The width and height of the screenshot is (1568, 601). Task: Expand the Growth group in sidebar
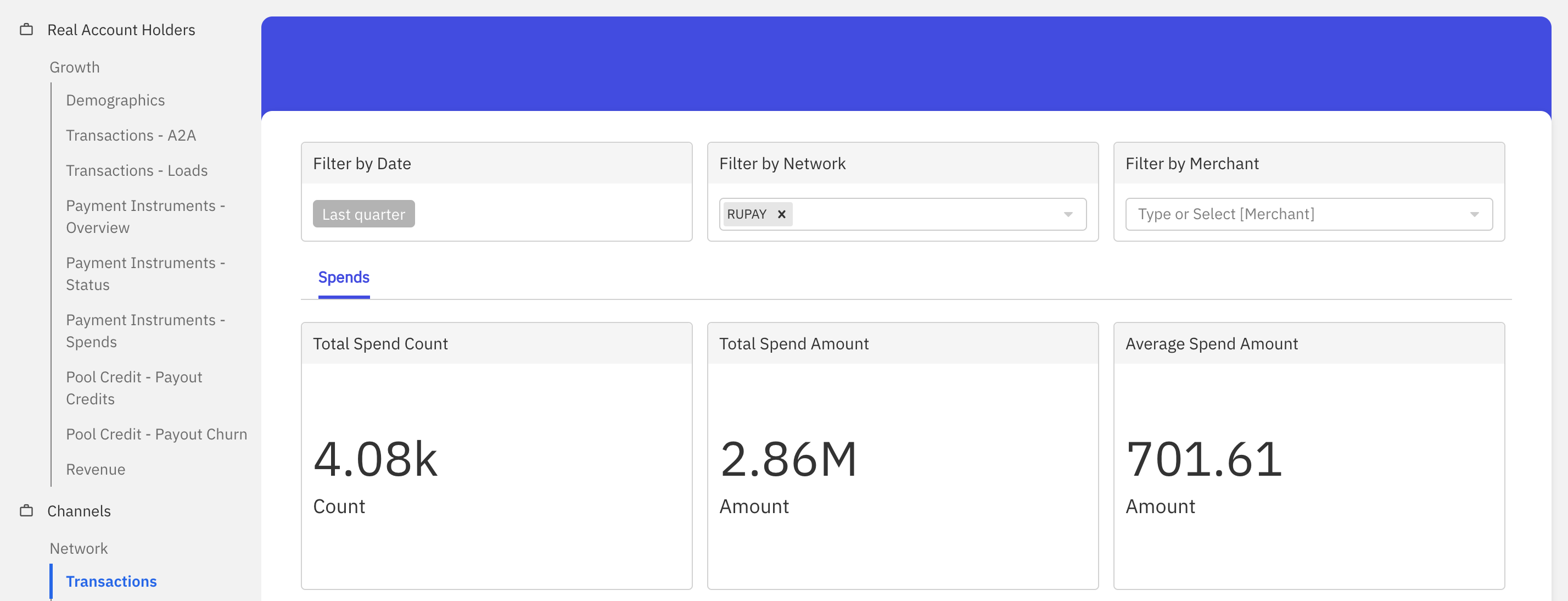click(74, 67)
